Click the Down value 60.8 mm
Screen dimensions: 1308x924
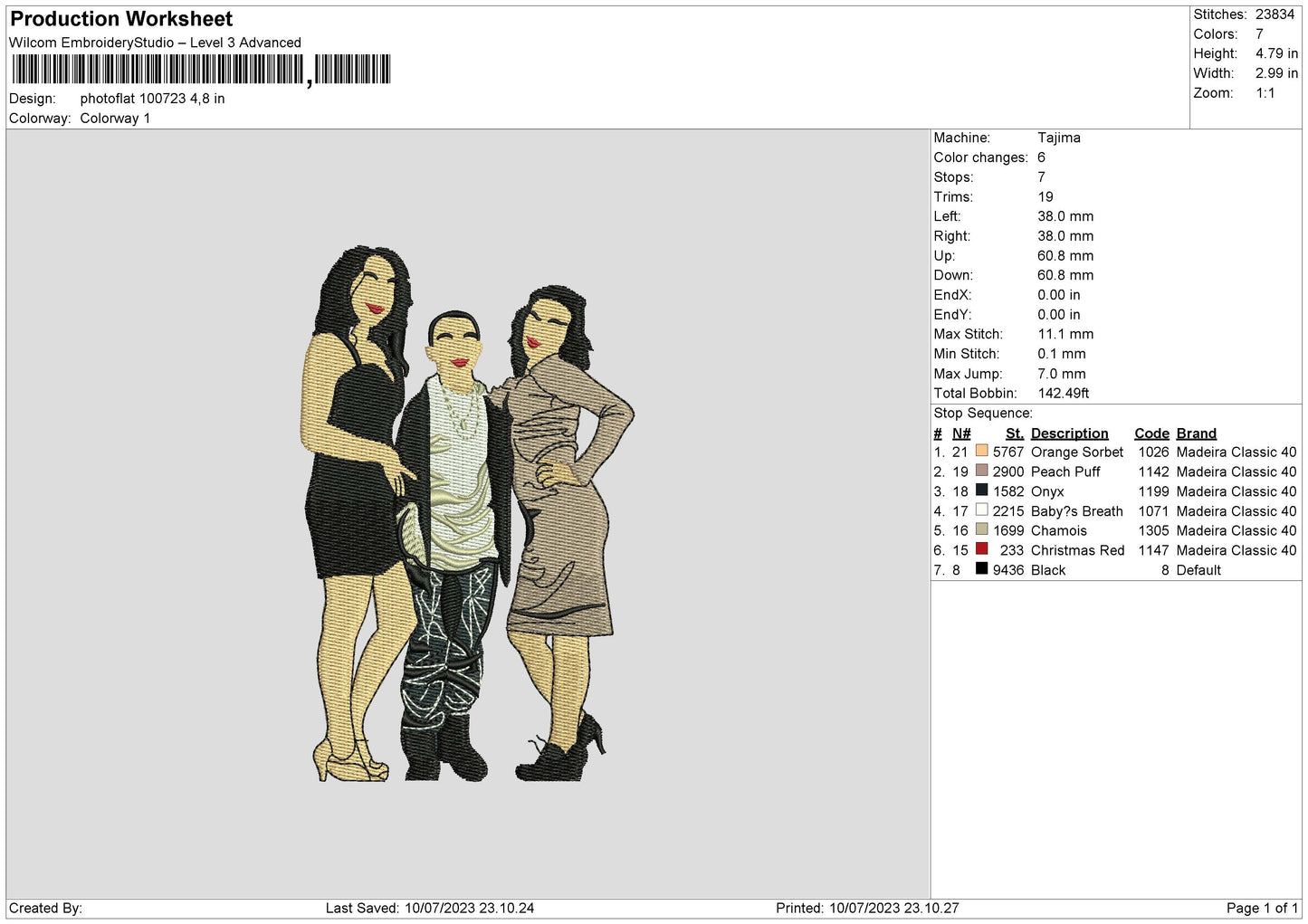(1065, 275)
